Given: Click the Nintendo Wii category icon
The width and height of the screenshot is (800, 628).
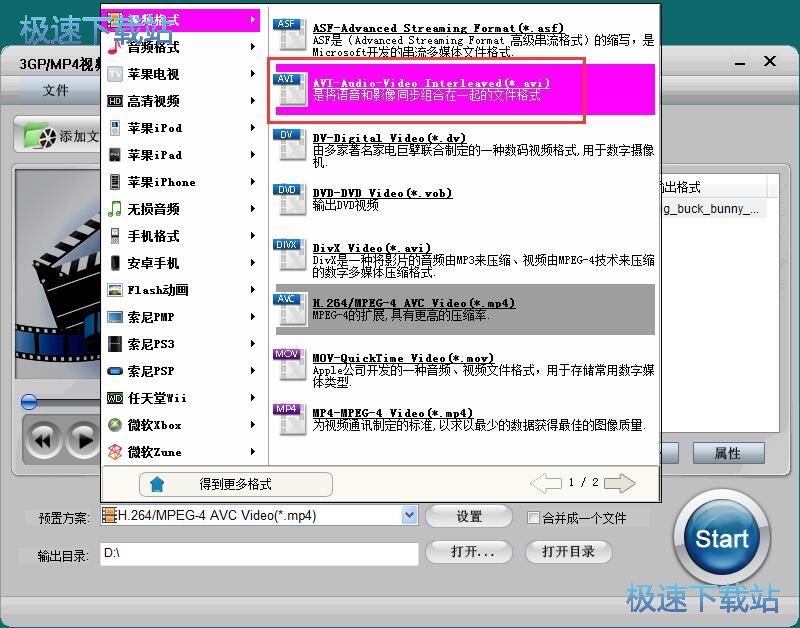Looking at the screenshot, I should click(x=115, y=398).
